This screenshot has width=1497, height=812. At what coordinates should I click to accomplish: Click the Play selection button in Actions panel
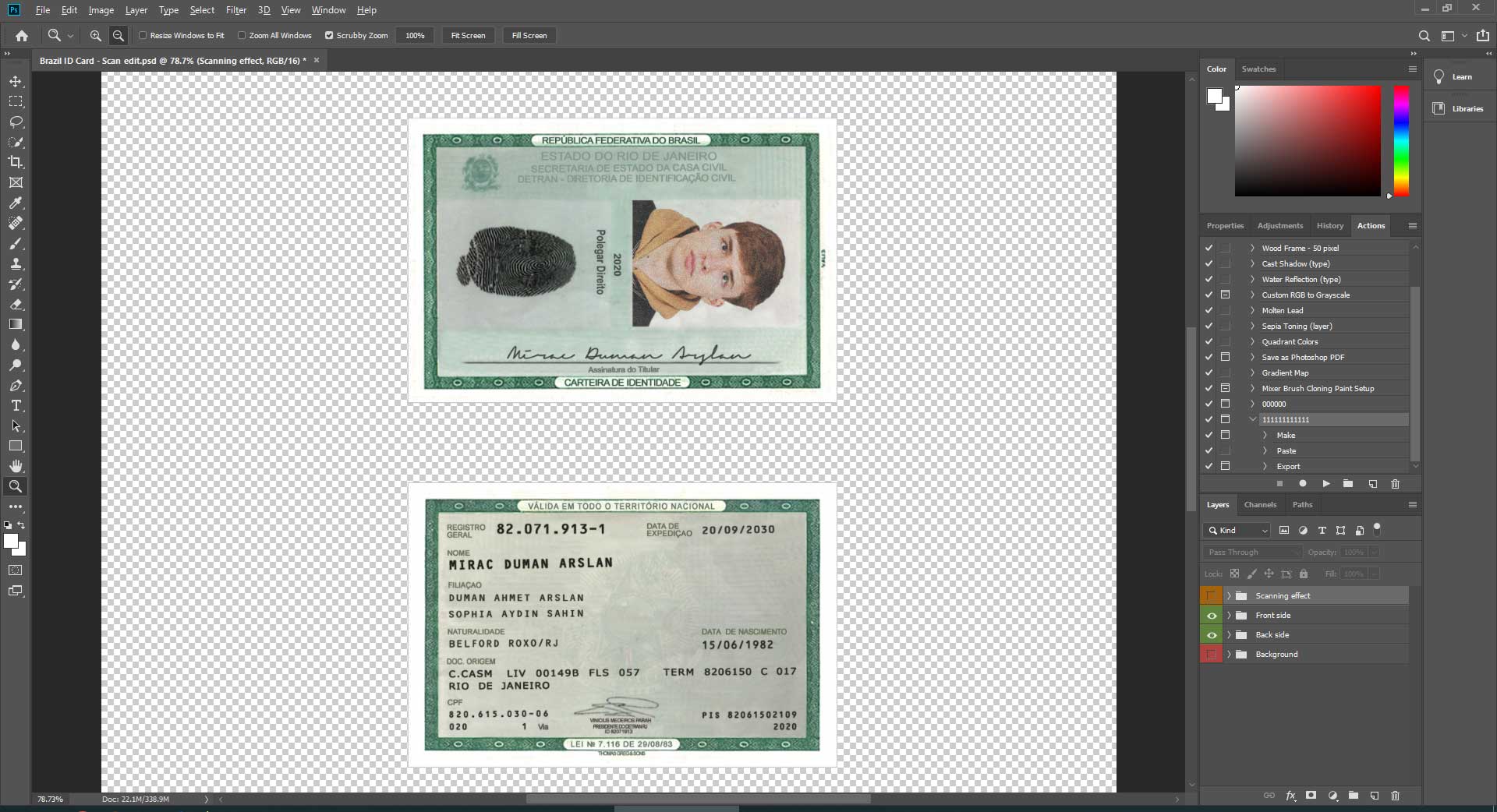(x=1325, y=484)
